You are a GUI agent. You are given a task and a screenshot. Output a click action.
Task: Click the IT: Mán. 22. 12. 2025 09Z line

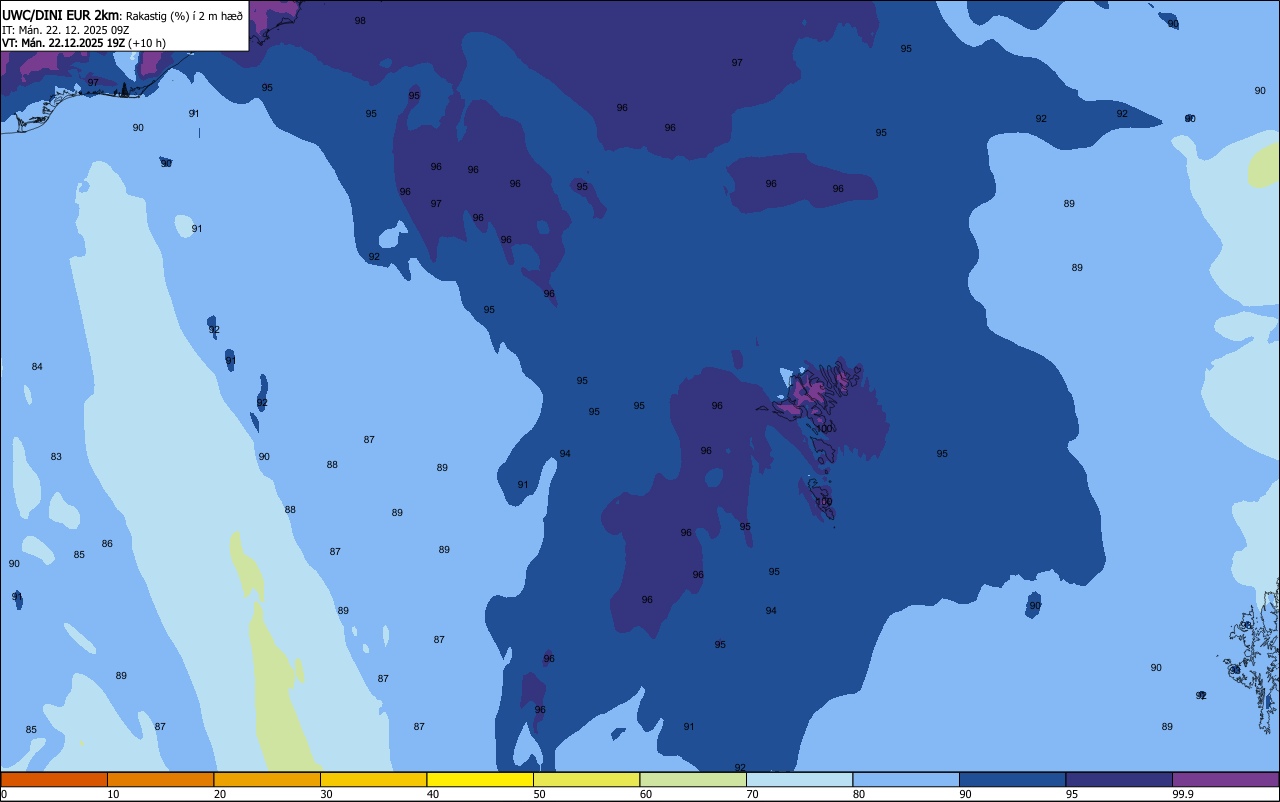(x=66, y=30)
